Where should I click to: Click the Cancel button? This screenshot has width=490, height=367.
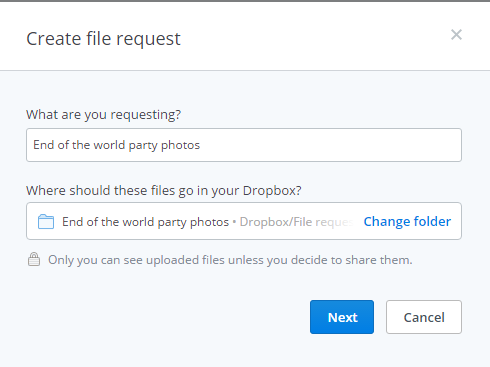pyautogui.click(x=424, y=317)
